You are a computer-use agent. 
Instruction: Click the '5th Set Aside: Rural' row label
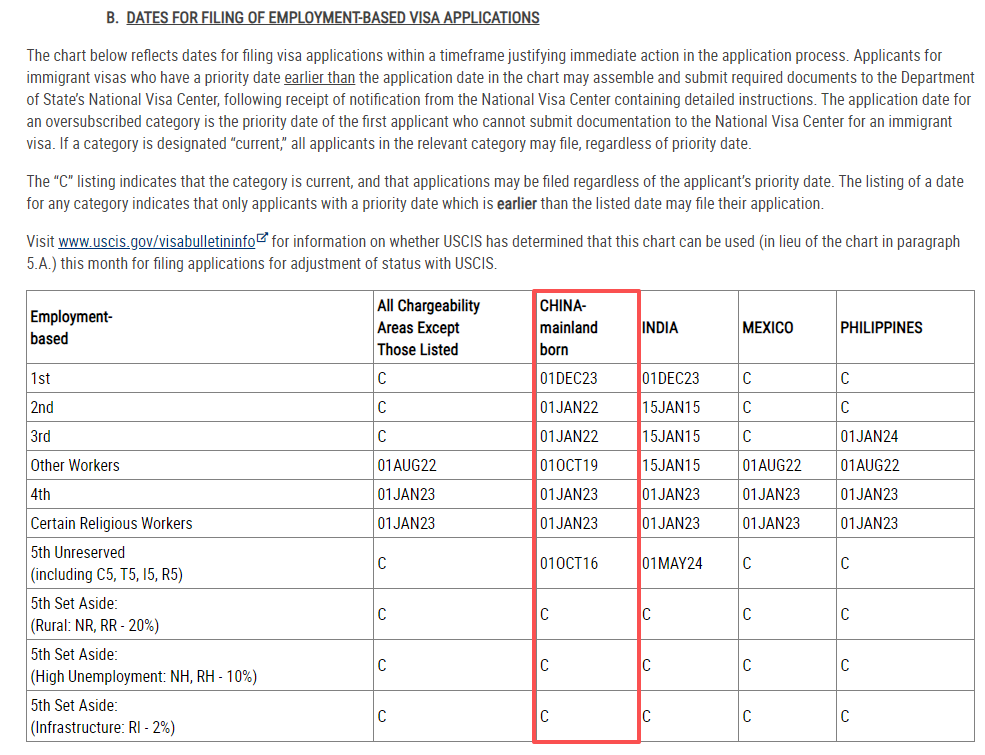pyautogui.click(x=94, y=614)
